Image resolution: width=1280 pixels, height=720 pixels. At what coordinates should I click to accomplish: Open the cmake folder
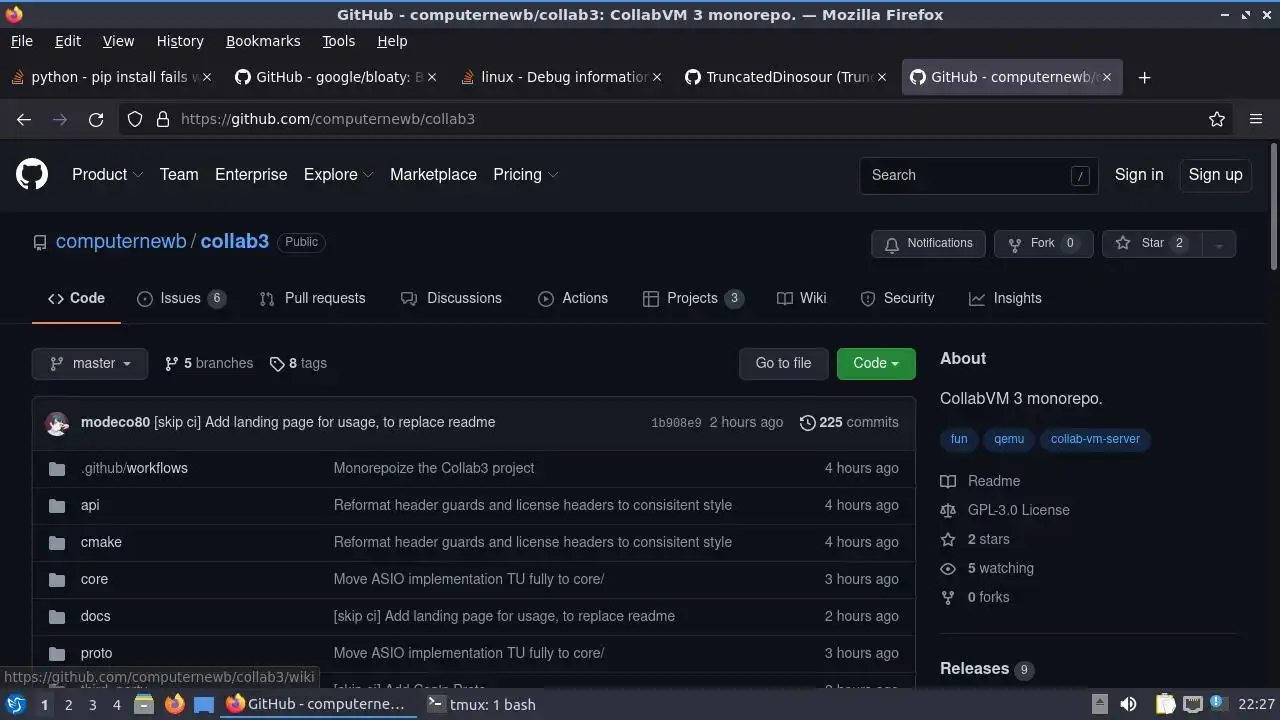(101, 542)
